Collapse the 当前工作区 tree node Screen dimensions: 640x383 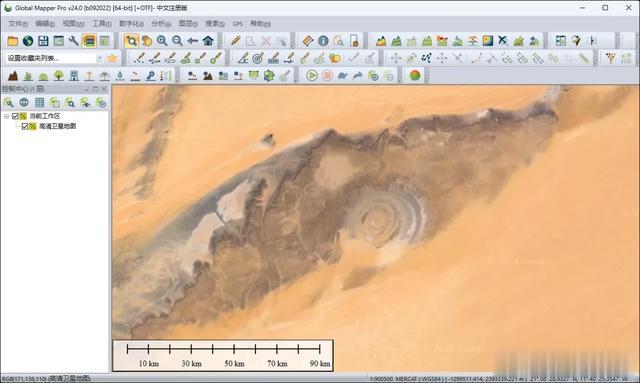click(6, 116)
